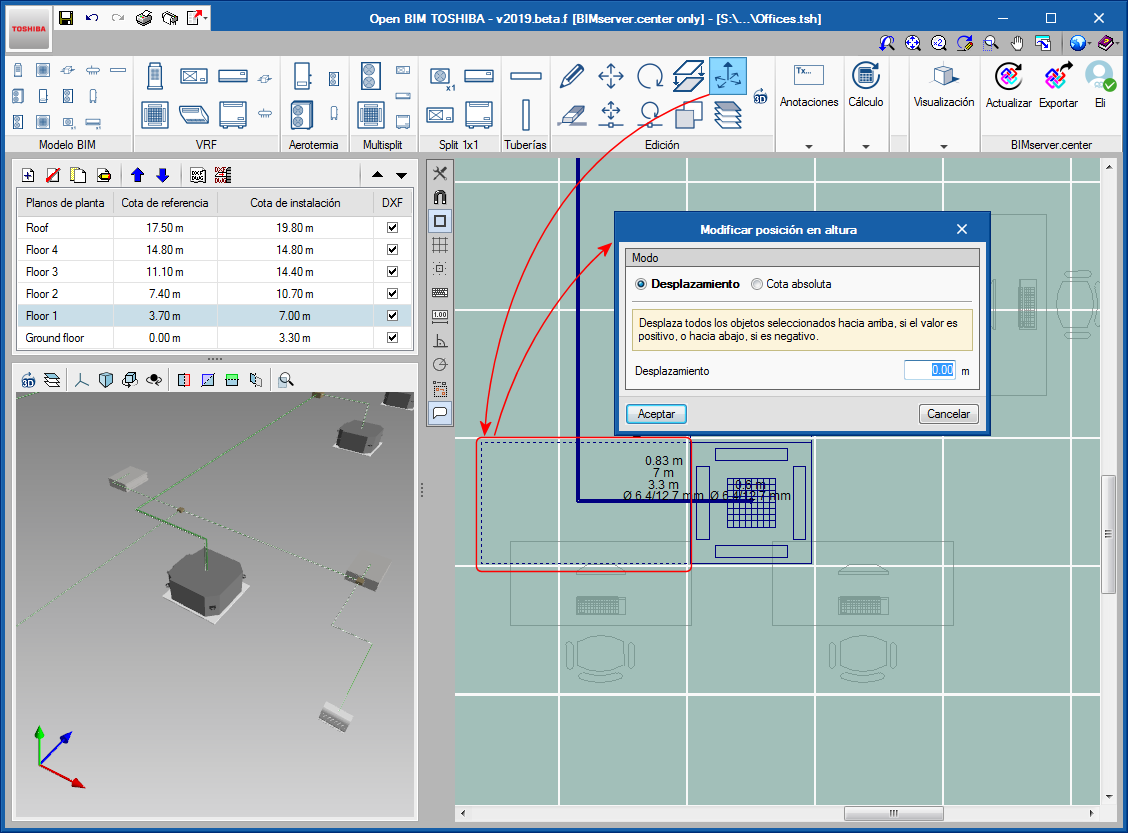Click the Rotate tool in Edición
The height and width of the screenshot is (833, 1128).
tap(650, 76)
